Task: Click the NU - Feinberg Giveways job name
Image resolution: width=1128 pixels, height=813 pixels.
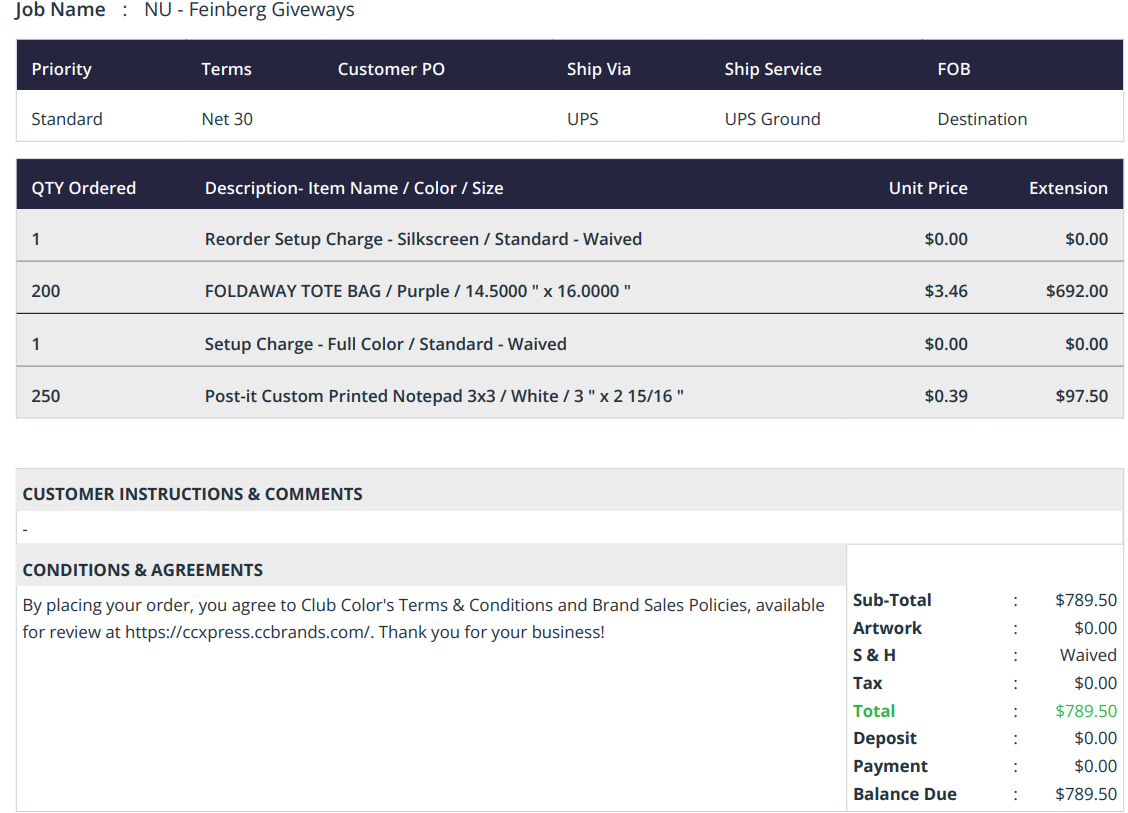Action: tap(249, 10)
